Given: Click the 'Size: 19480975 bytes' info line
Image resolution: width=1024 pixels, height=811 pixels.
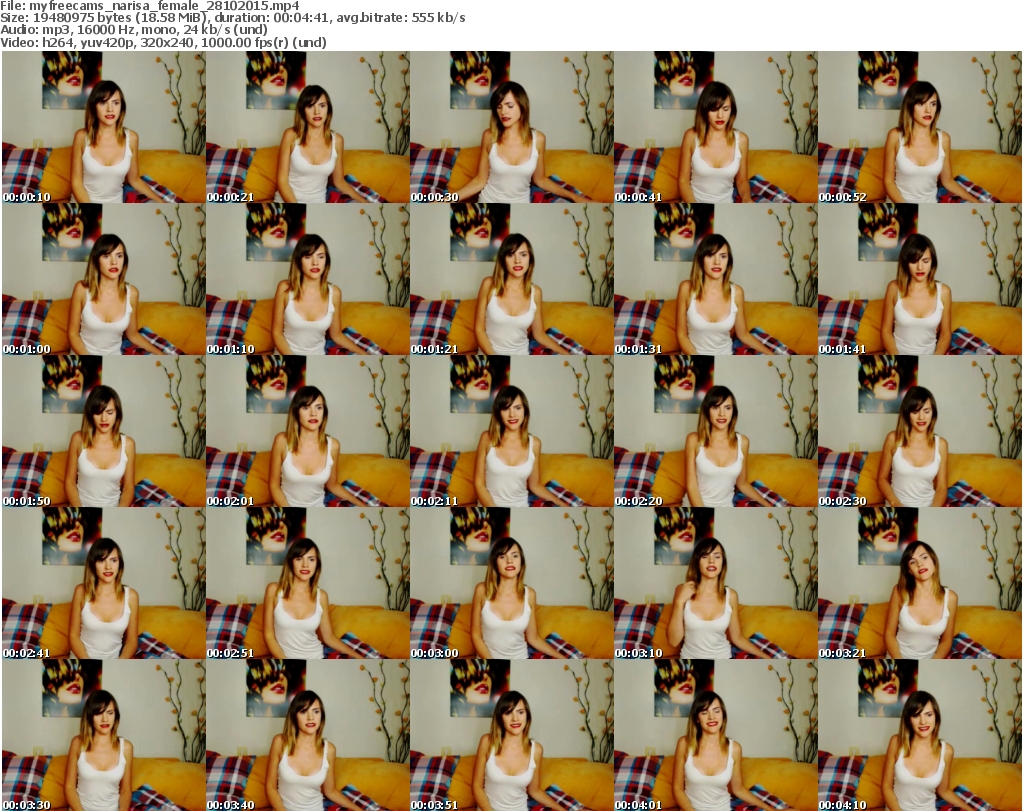Looking at the screenshot, I should 232,18.
